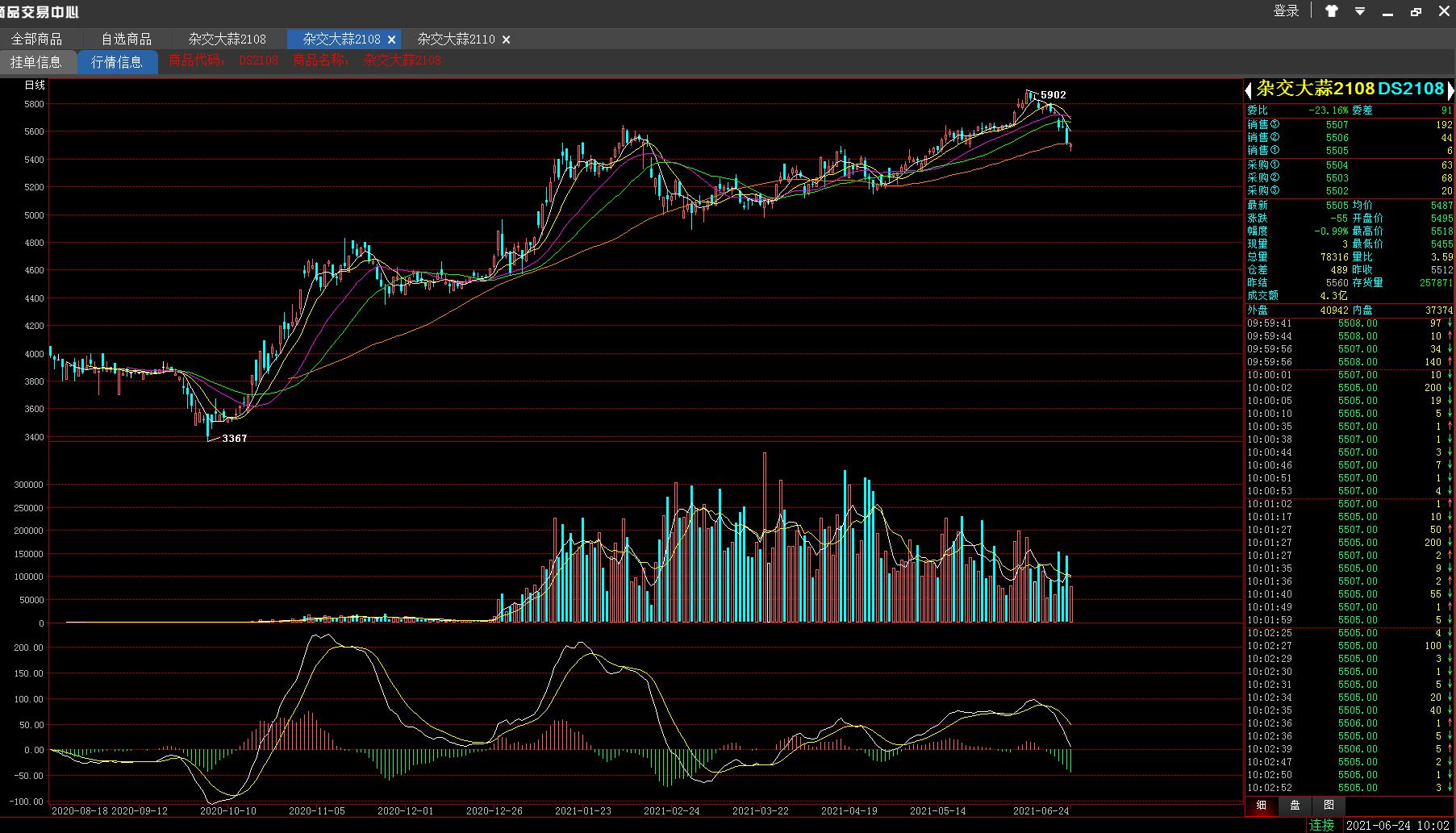Click the 日线 daily chart period label
The height and width of the screenshot is (833, 1456).
point(35,85)
